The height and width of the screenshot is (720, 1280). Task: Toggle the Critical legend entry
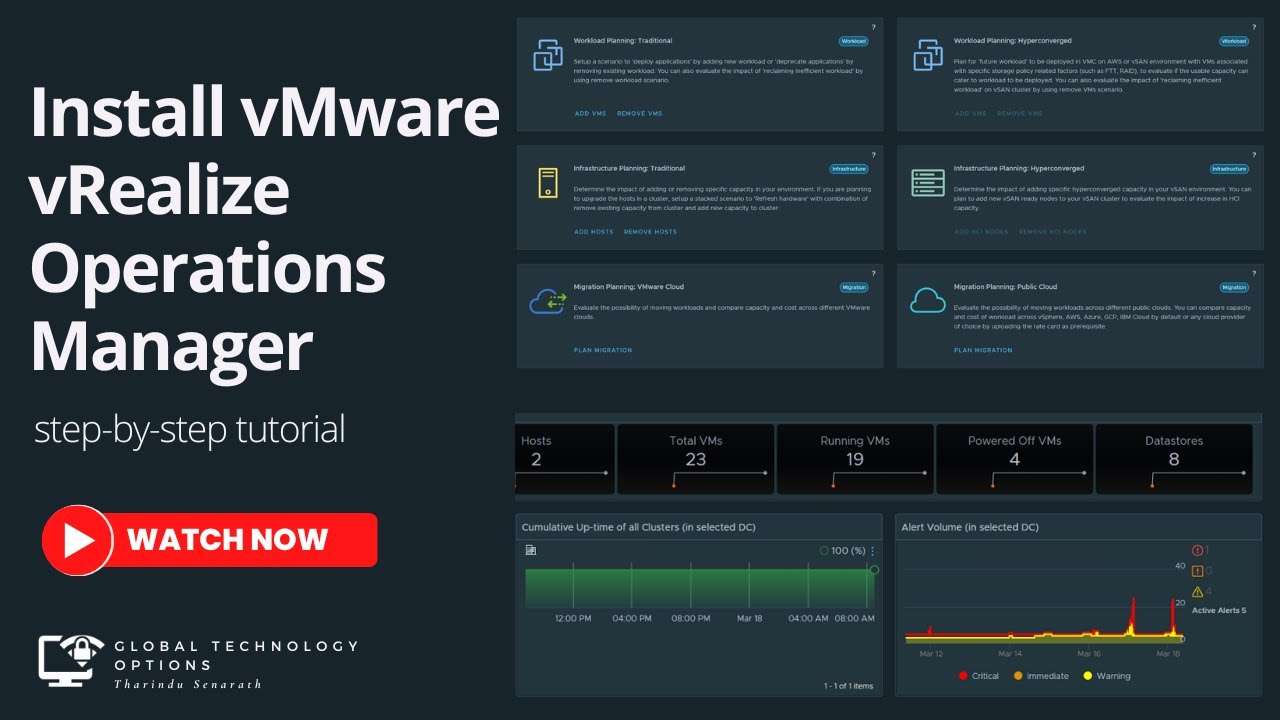coord(978,676)
